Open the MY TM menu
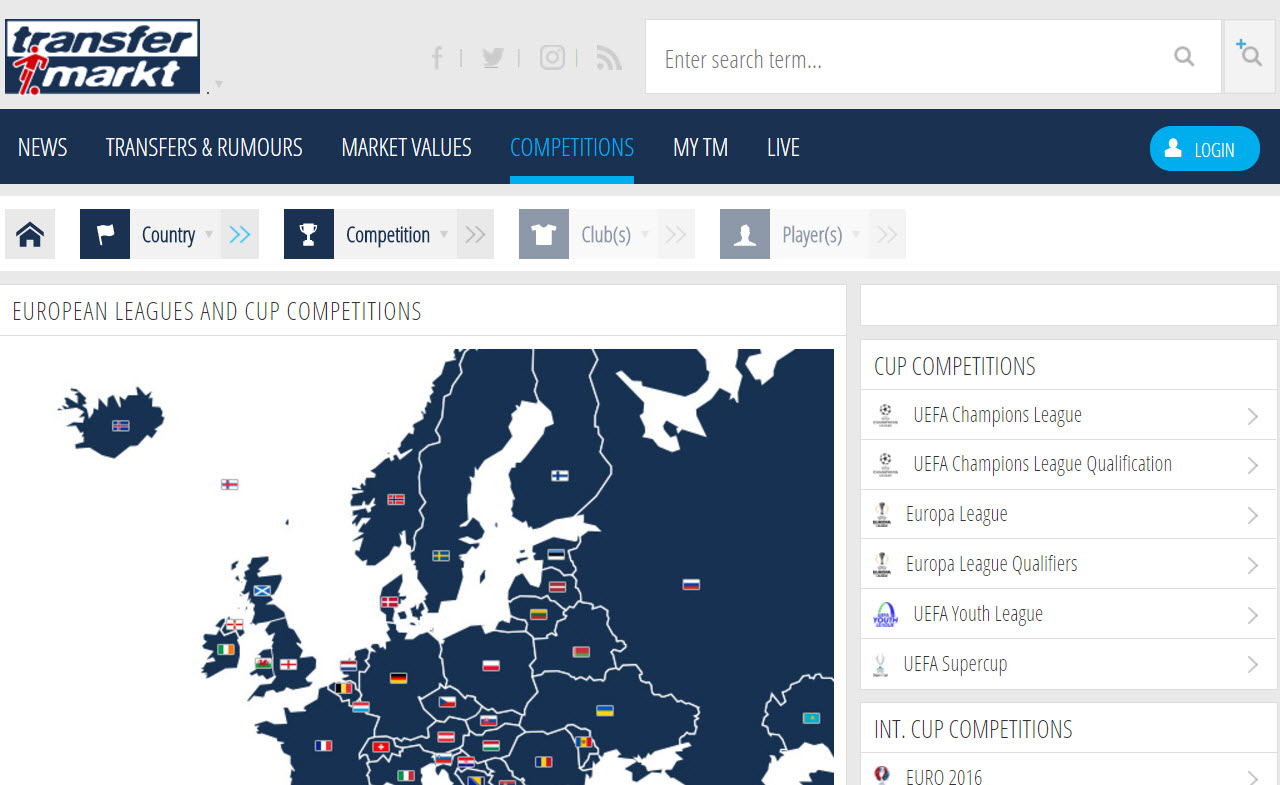The image size is (1280, 785). [700, 147]
